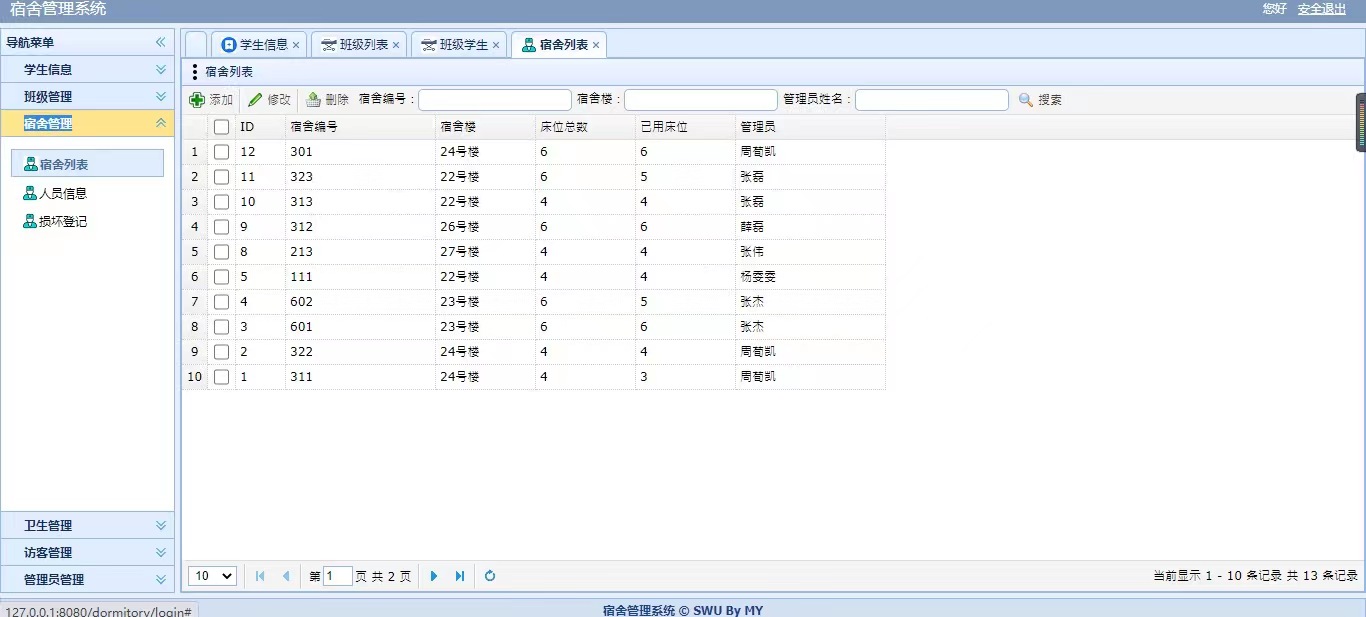Viewport: 1366px width, 617px height.
Task: Click the magnifier search (搜索) icon
Action: [x=1025, y=100]
